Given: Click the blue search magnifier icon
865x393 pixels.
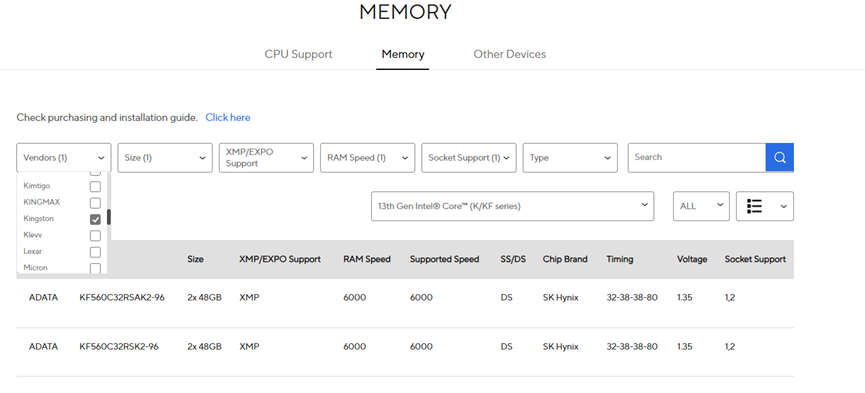Looking at the screenshot, I should pos(779,158).
